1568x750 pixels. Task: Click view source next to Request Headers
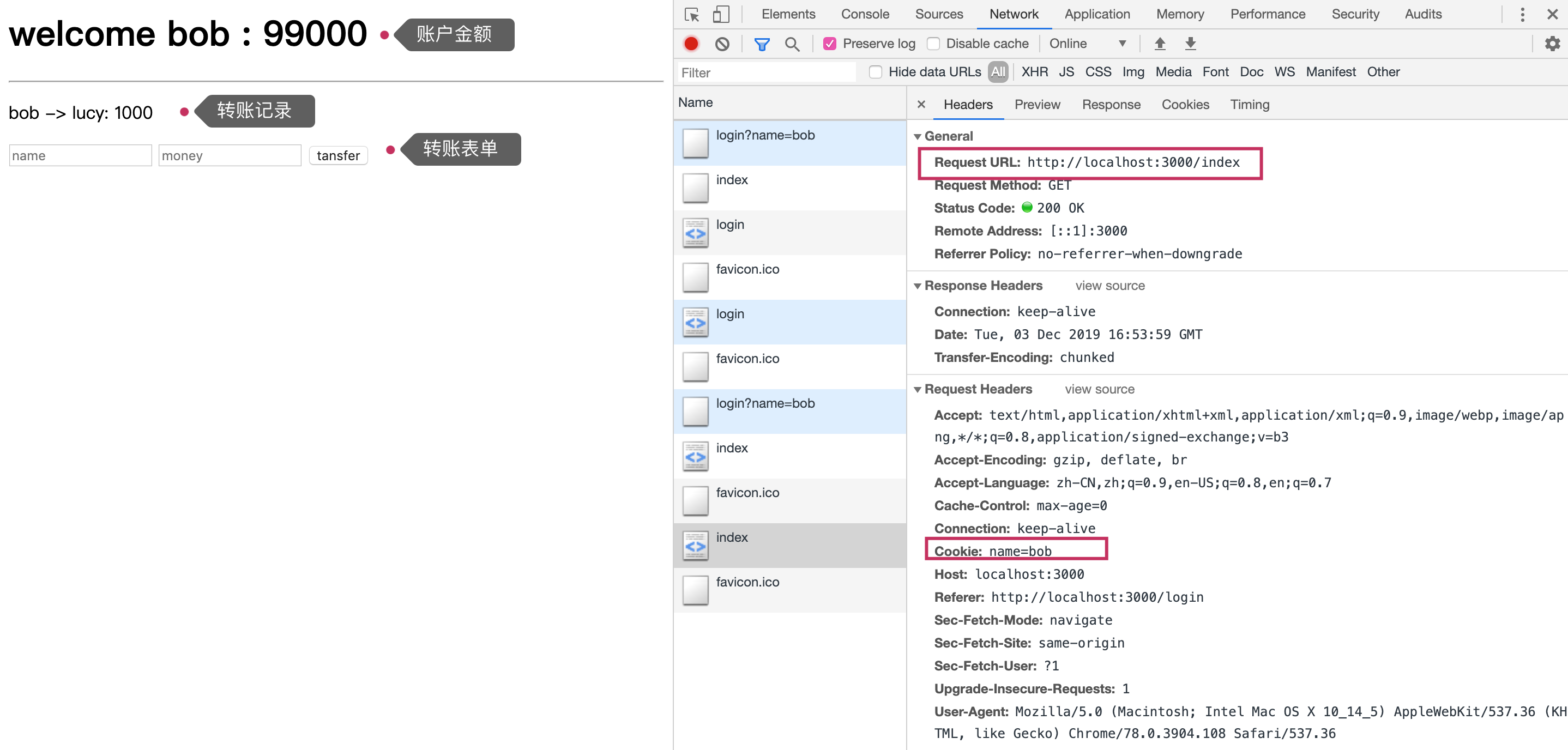pyautogui.click(x=1099, y=390)
